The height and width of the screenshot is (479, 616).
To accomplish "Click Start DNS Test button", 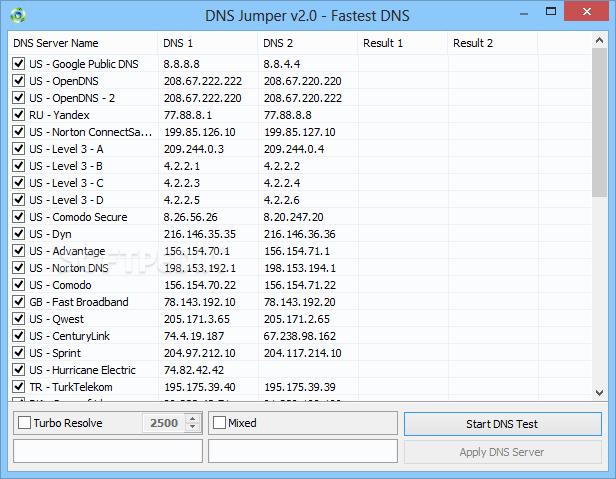I will tap(502, 424).
